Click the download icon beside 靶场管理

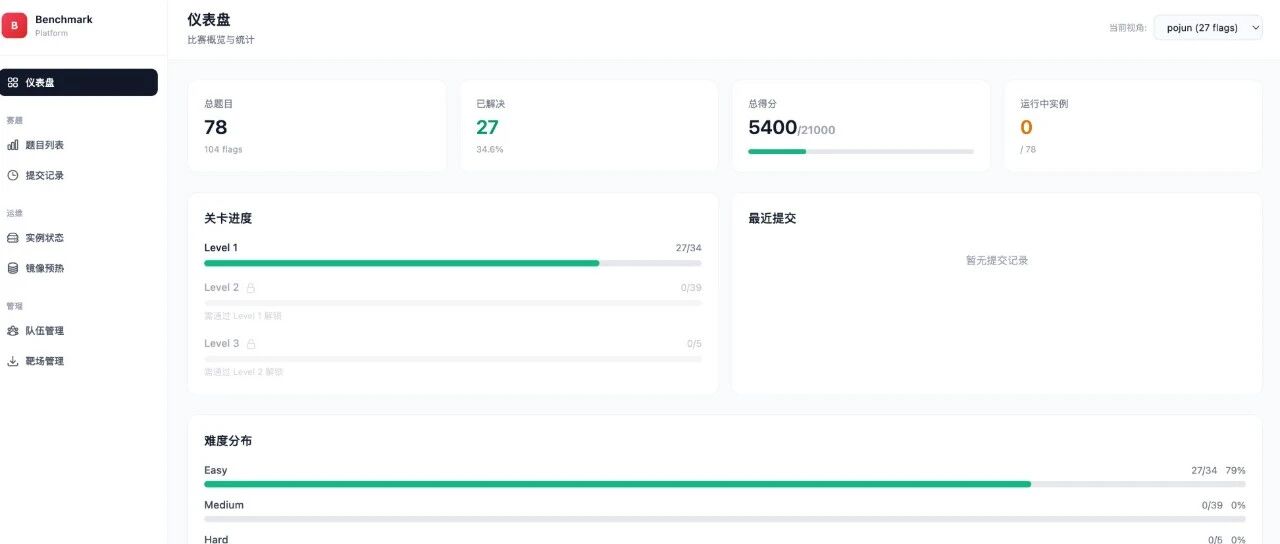(x=13, y=361)
